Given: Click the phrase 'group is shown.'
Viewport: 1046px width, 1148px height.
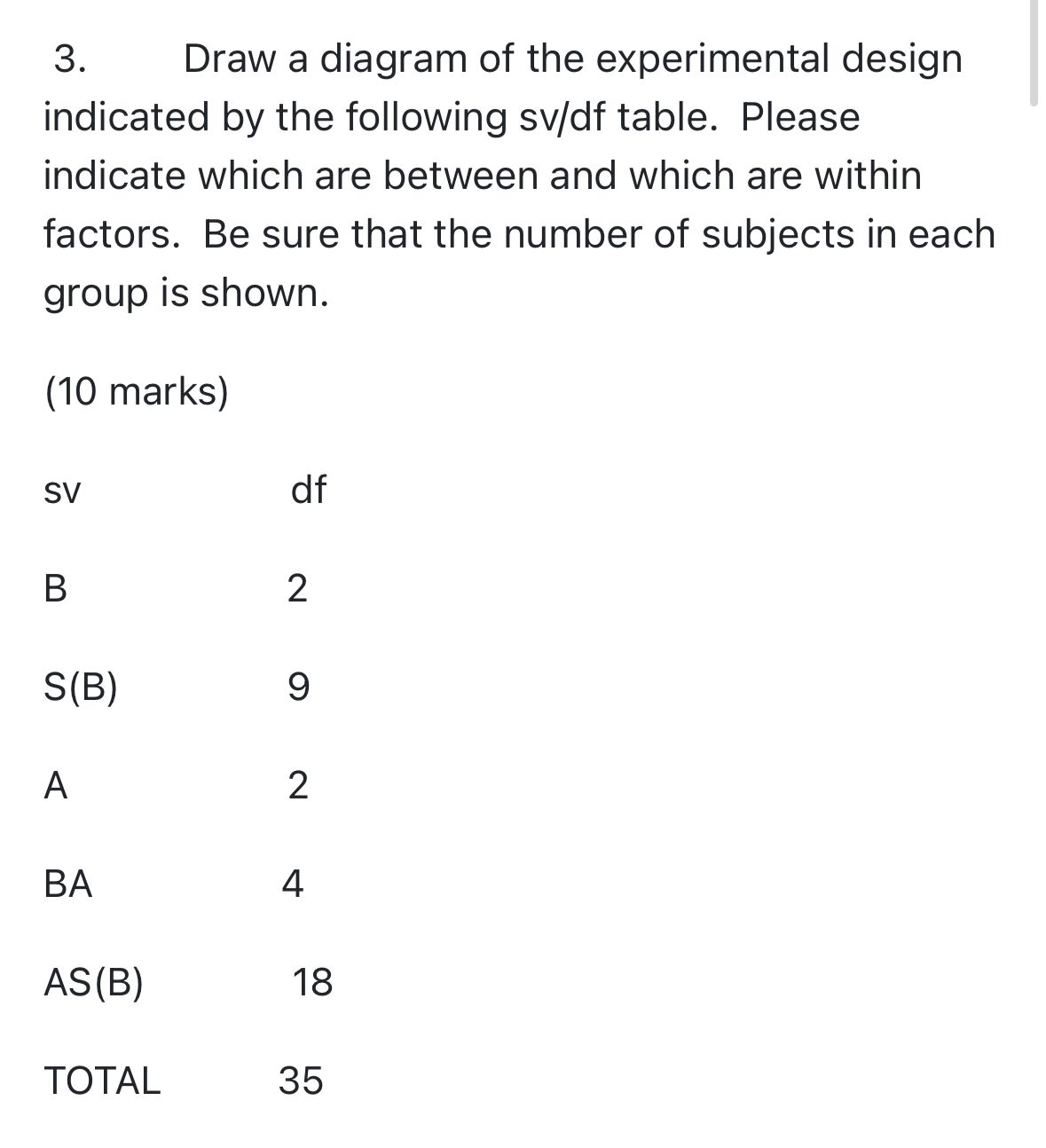Looking at the screenshot, I should pyautogui.click(x=186, y=293).
